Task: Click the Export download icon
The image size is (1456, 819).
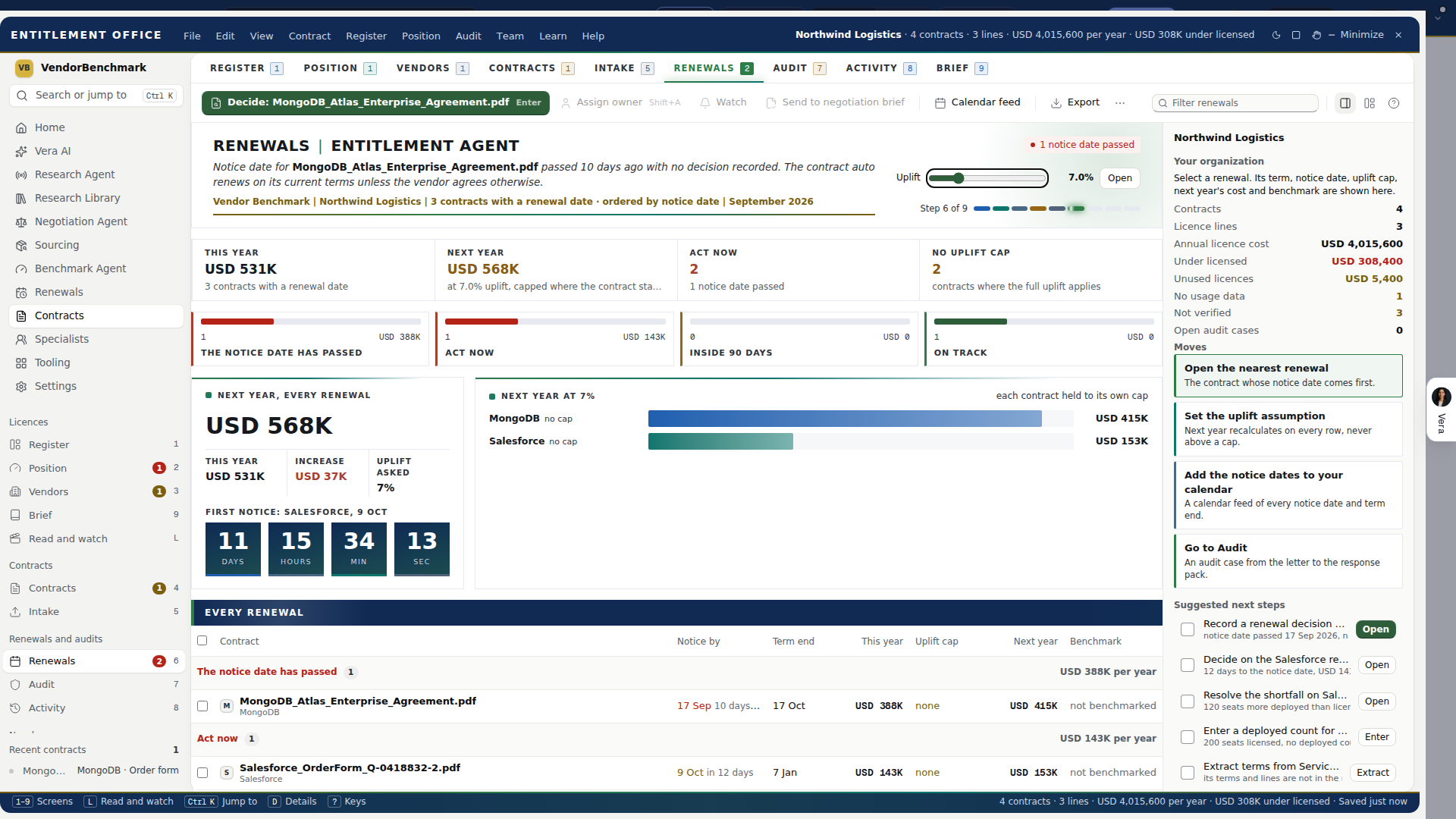Action: 1056,102
